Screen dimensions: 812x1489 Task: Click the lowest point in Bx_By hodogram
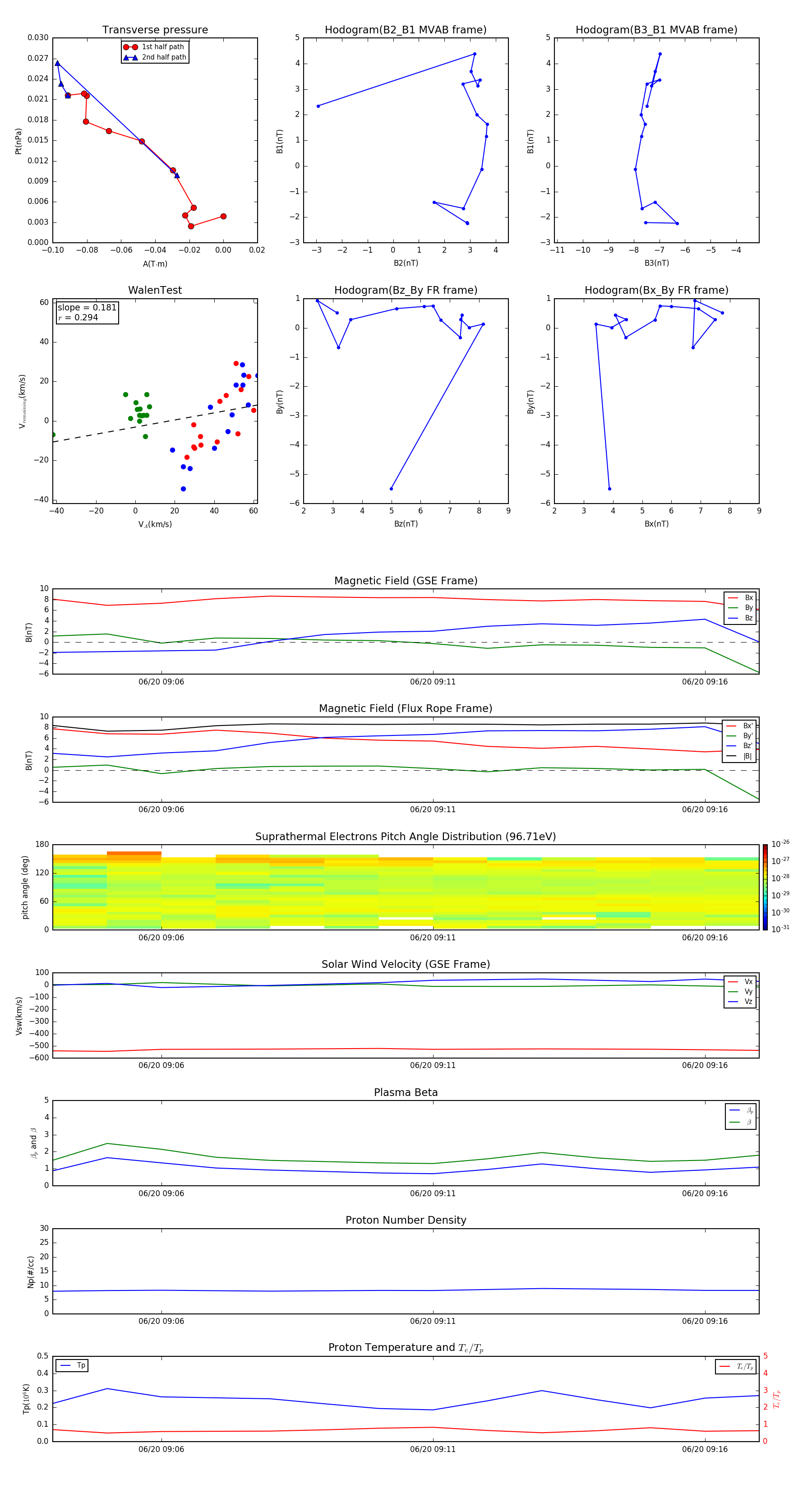(609, 489)
